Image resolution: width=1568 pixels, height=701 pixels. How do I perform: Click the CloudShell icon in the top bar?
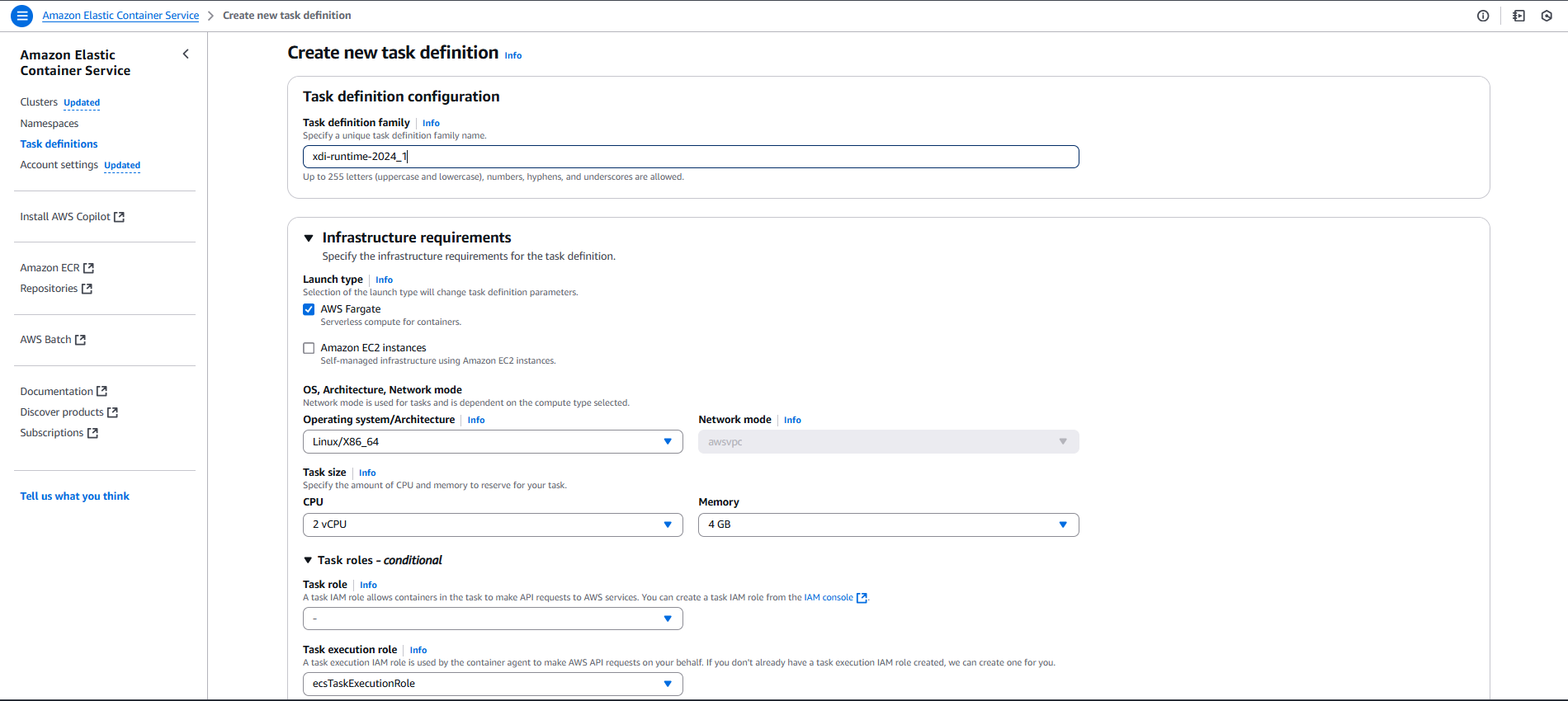pos(1518,16)
